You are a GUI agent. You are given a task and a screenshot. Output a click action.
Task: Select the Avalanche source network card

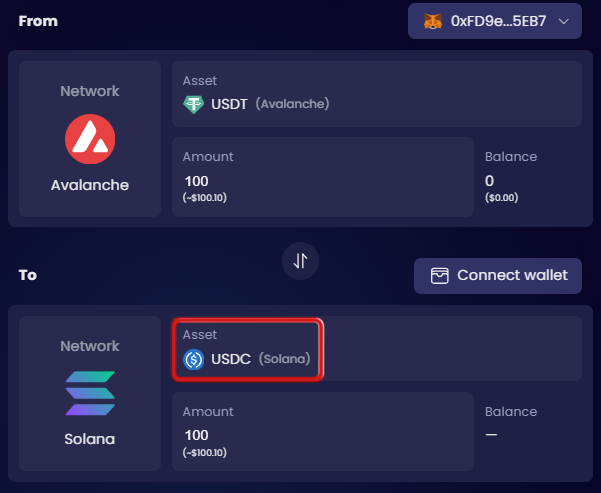click(x=90, y=139)
